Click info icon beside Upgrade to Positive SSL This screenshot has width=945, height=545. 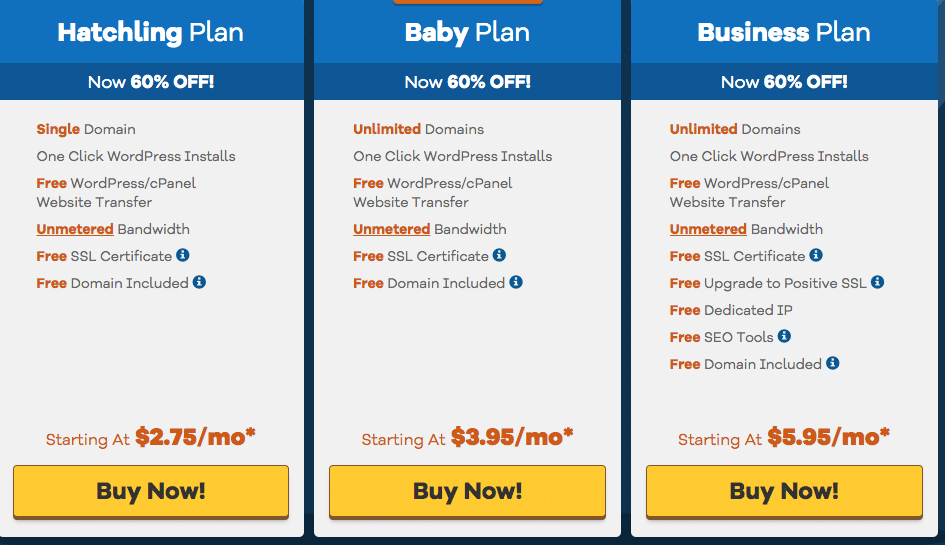pyautogui.click(x=877, y=283)
